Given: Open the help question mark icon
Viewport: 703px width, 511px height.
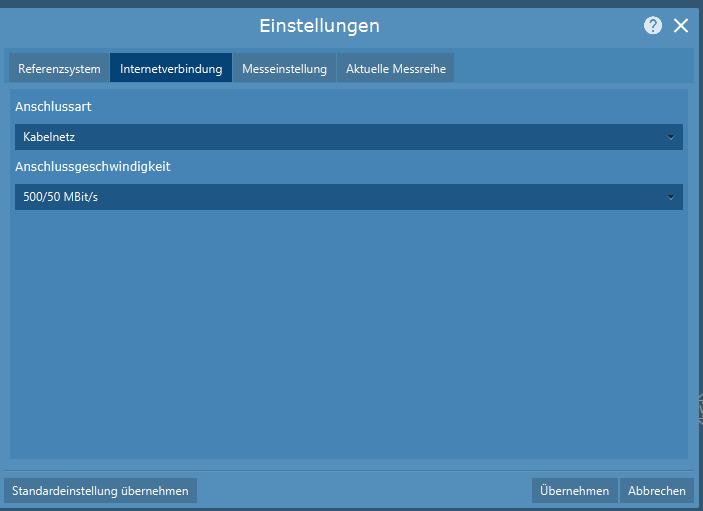Looking at the screenshot, I should pyautogui.click(x=653, y=26).
